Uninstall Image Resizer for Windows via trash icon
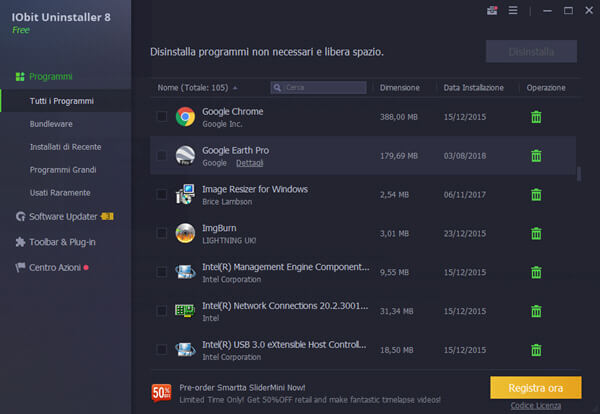This screenshot has width=600, height=414. tap(536, 194)
